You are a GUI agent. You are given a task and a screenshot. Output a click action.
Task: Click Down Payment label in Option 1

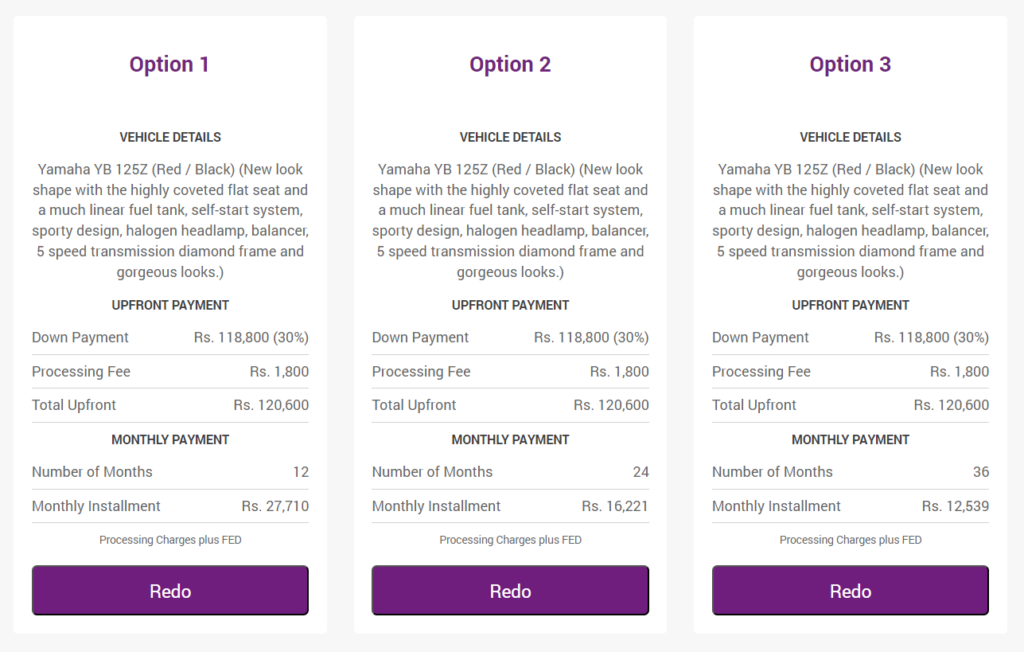pyautogui.click(x=80, y=337)
